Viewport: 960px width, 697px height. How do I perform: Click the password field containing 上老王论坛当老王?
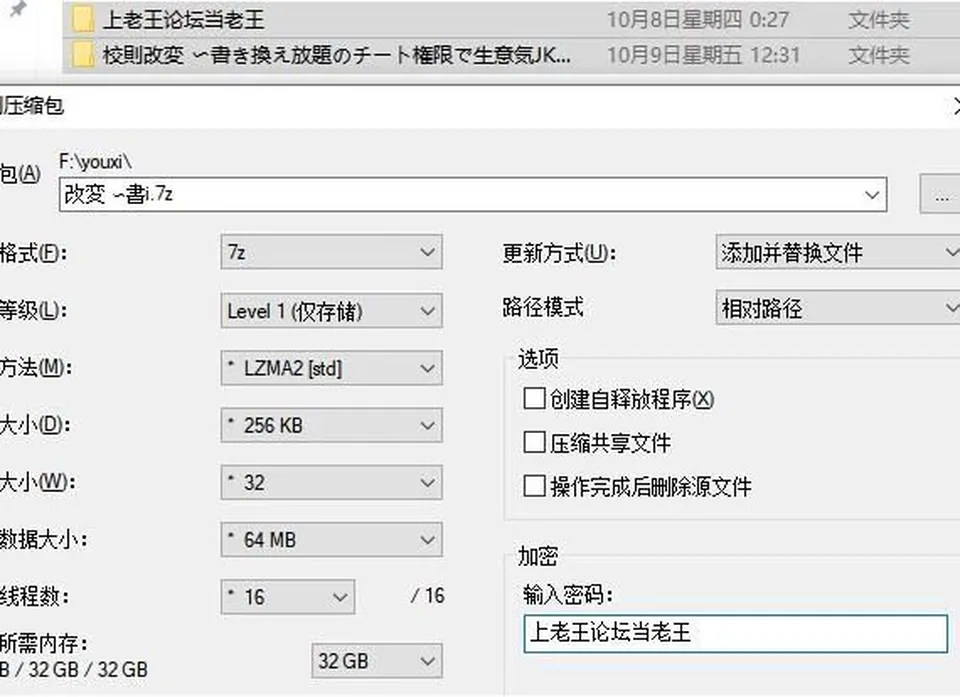coord(735,633)
